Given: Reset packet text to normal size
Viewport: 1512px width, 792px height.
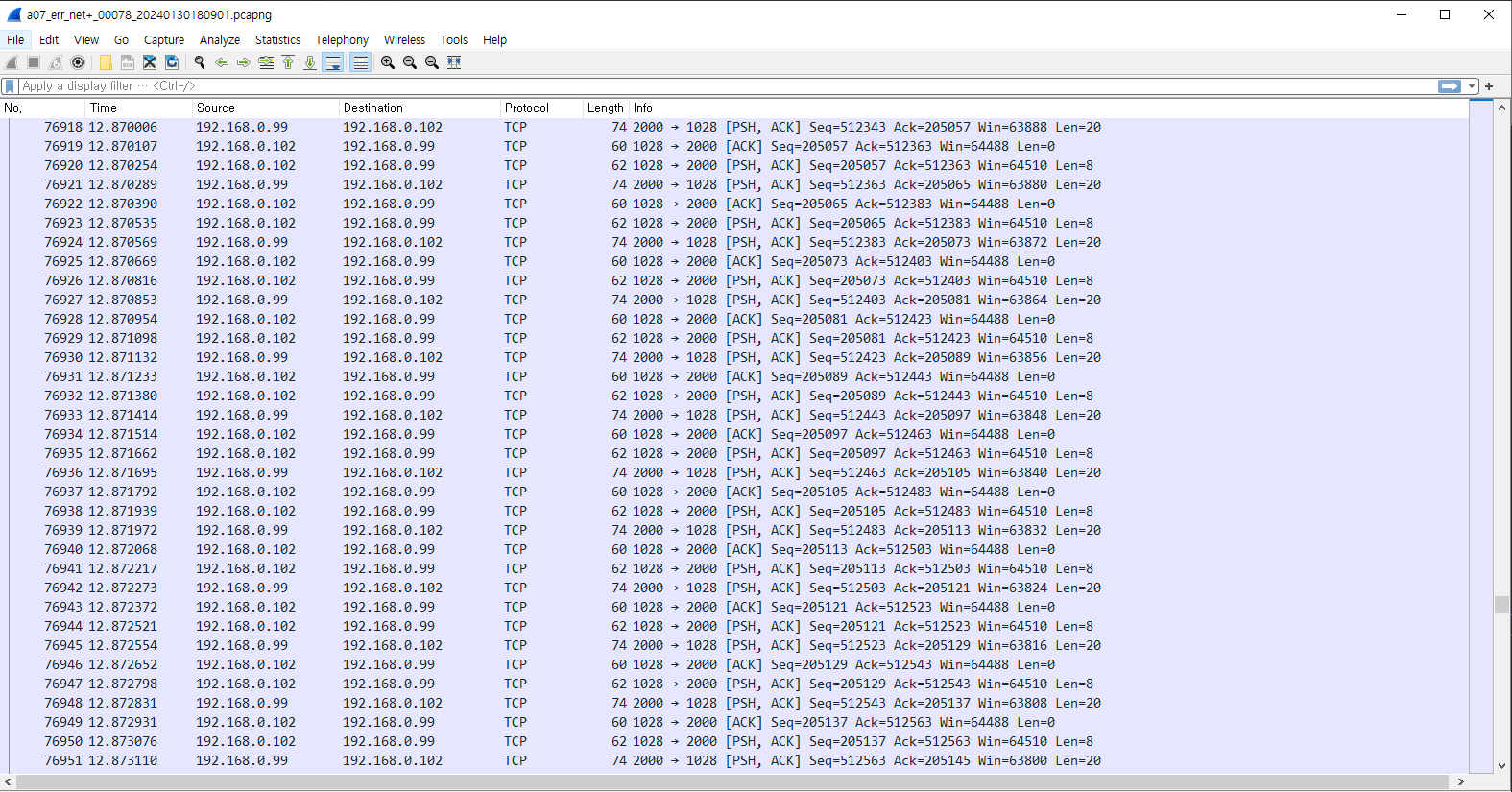Looking at the screenshot, I should [x=432, y=62].
